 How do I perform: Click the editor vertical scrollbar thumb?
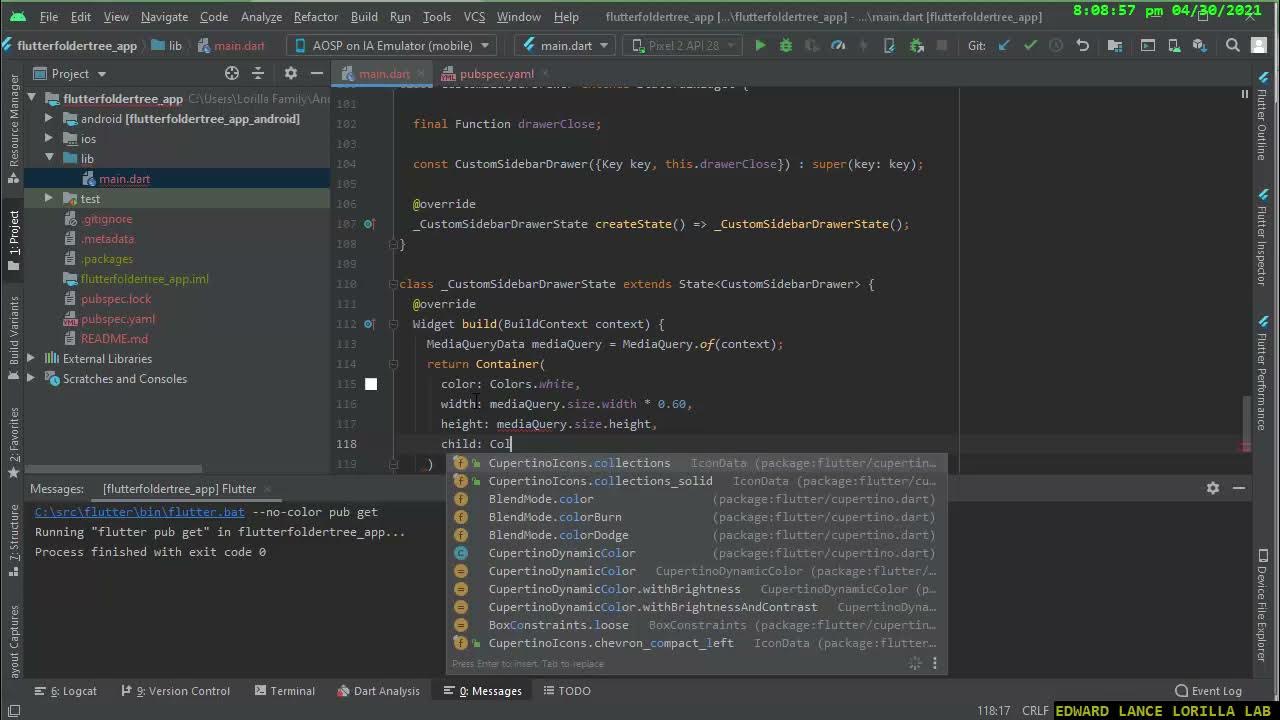pos(1245,425)
